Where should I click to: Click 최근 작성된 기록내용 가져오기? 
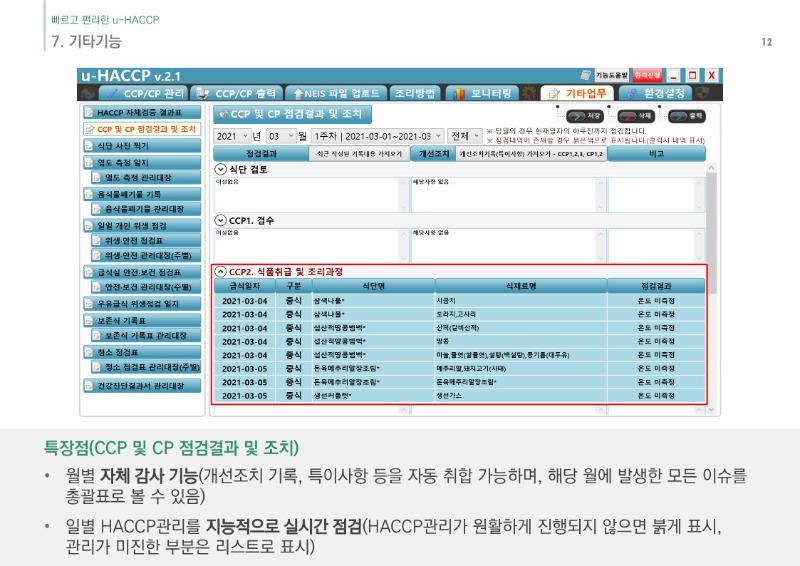(359, 154)
